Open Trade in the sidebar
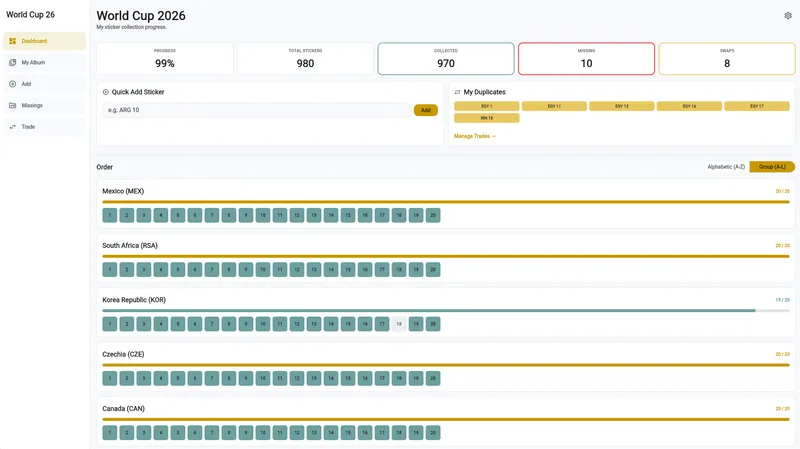Screen dimensions: 800x449 (x=44, y=127)
